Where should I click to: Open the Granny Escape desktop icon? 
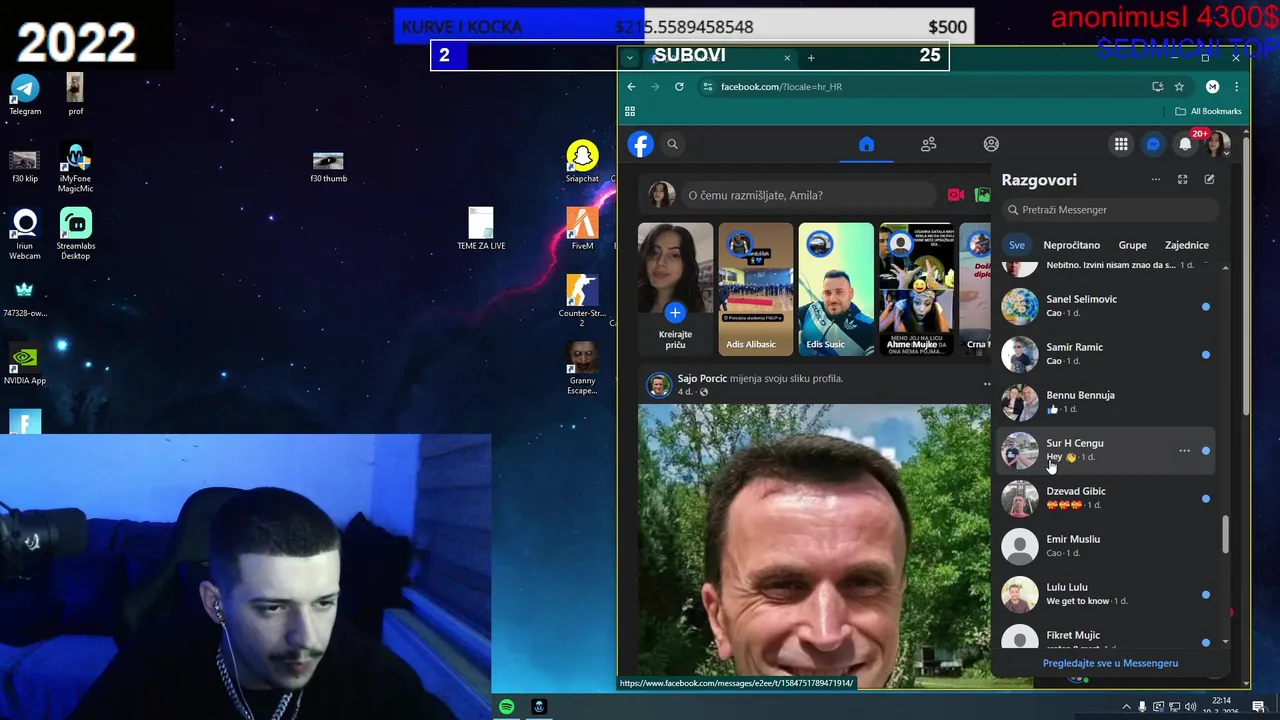point(582,368)
